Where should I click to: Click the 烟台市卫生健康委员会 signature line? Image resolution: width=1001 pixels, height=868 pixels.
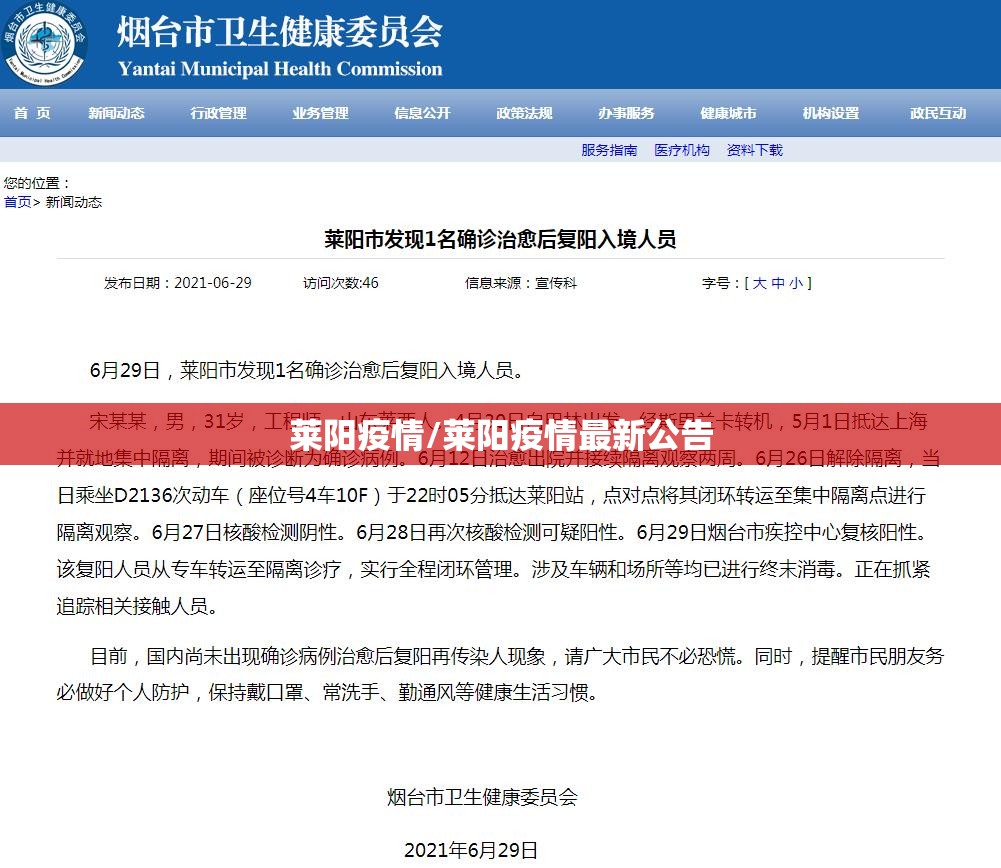[482, 797]
